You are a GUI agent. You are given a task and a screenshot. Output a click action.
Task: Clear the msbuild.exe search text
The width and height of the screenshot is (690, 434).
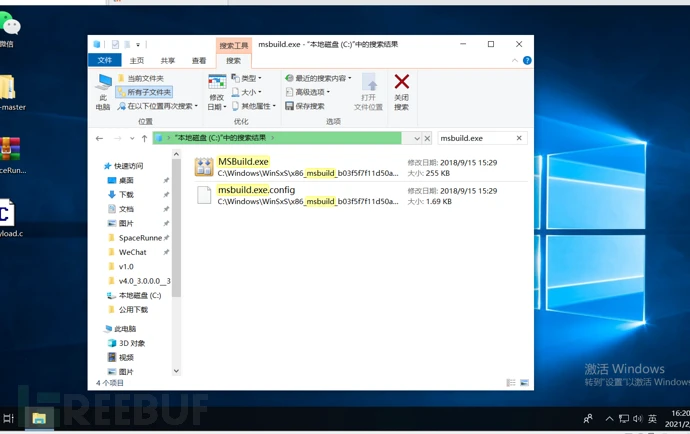[519, 138]
